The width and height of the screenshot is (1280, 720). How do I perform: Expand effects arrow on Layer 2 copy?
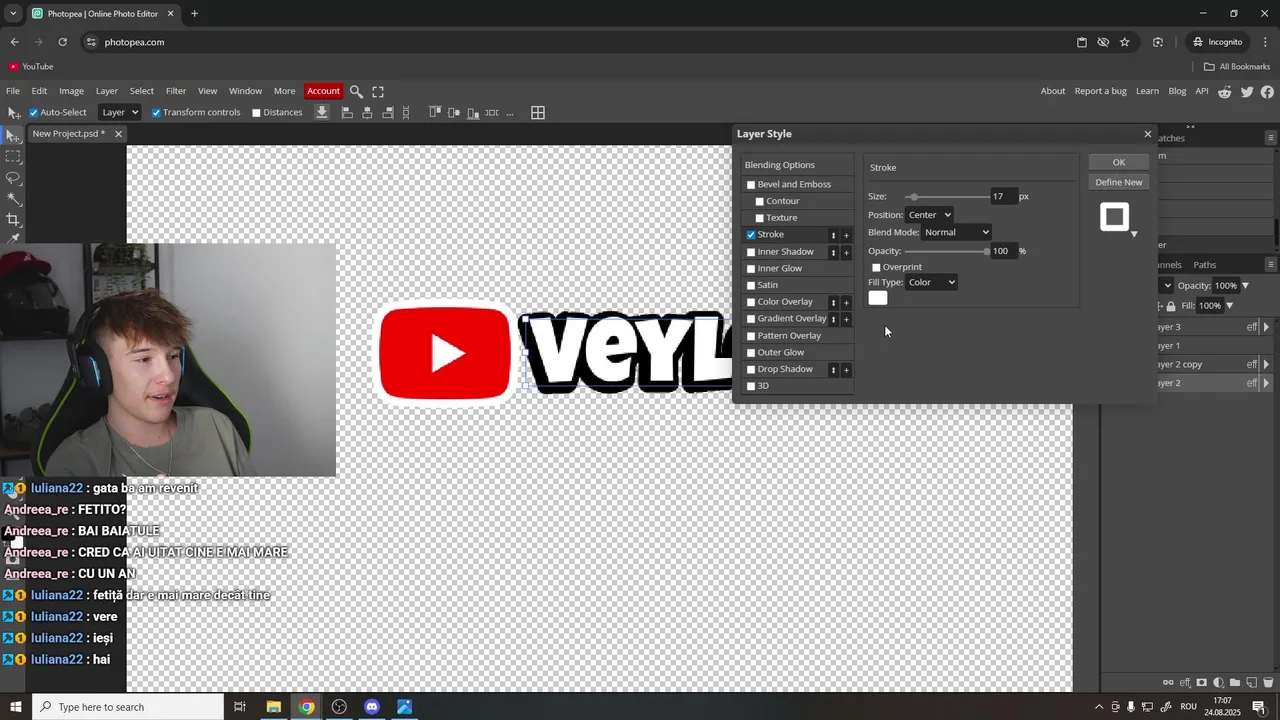pyautogui.click(x=1266, y=364)
